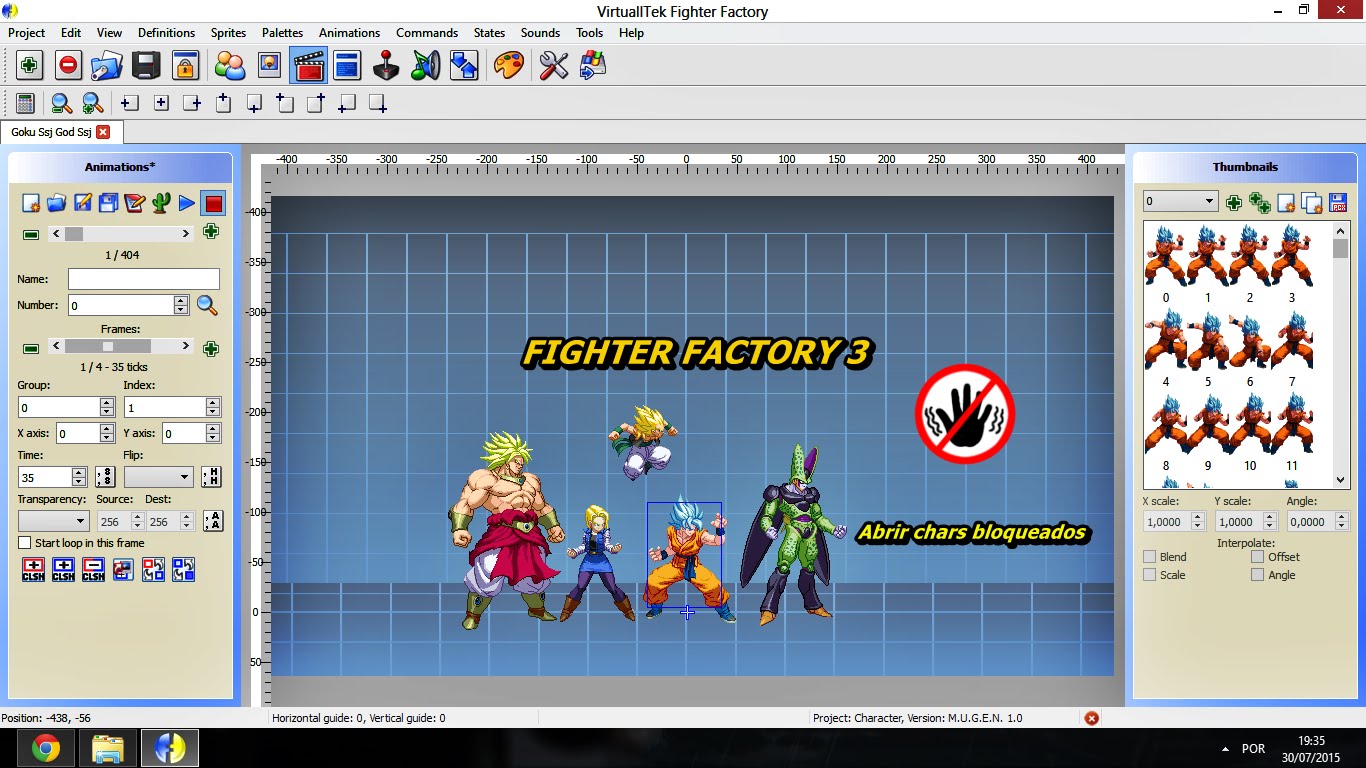Toggle the Blend interpolate checkbox
Screen dimensions: 1366x768
1150,557
